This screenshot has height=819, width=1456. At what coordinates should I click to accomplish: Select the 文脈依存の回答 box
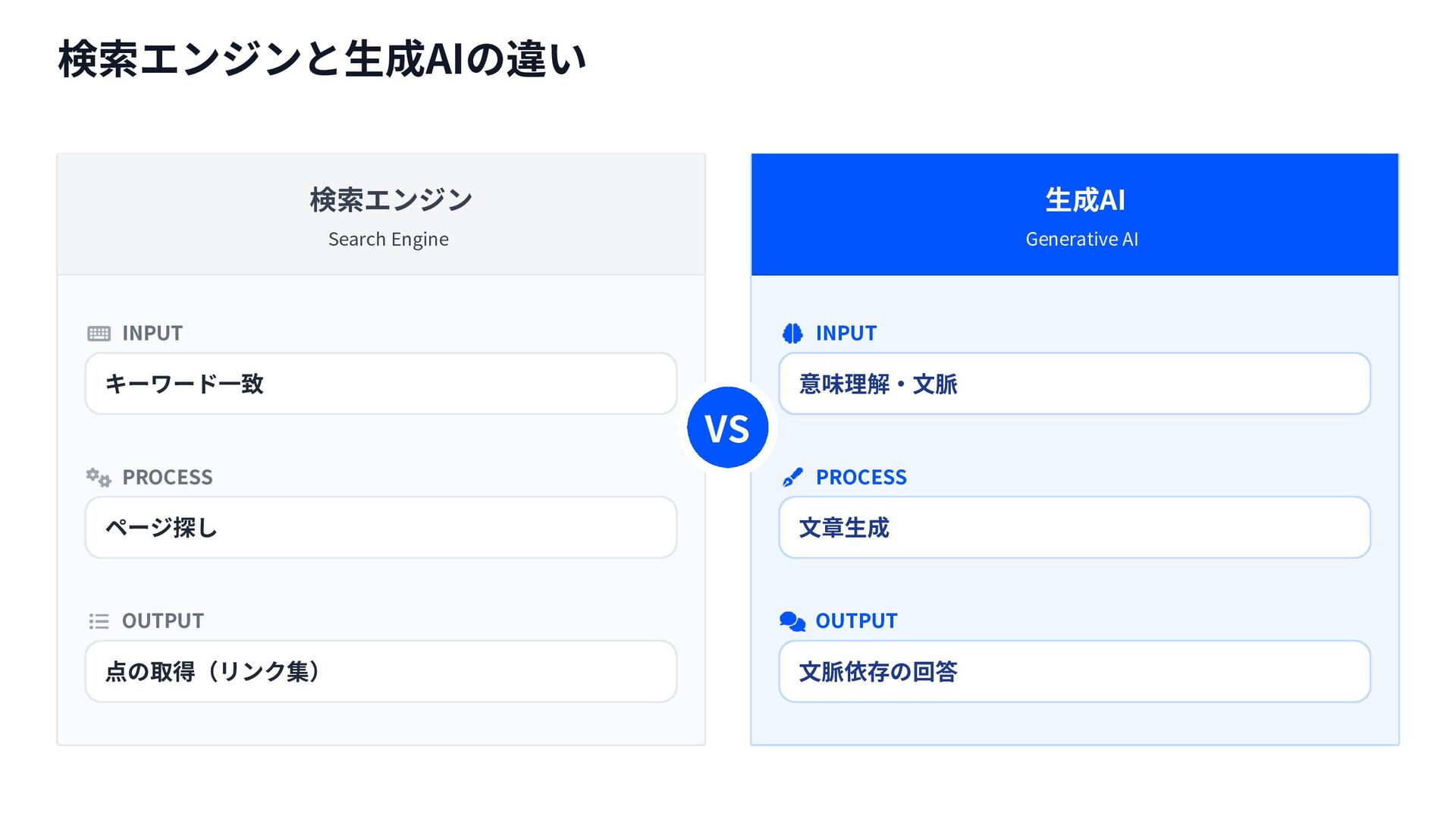1075,671
